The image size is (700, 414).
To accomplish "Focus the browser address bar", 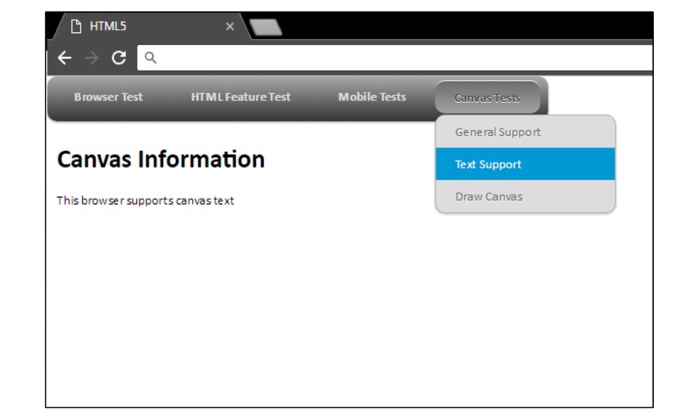I will click(x=395, y=58).
